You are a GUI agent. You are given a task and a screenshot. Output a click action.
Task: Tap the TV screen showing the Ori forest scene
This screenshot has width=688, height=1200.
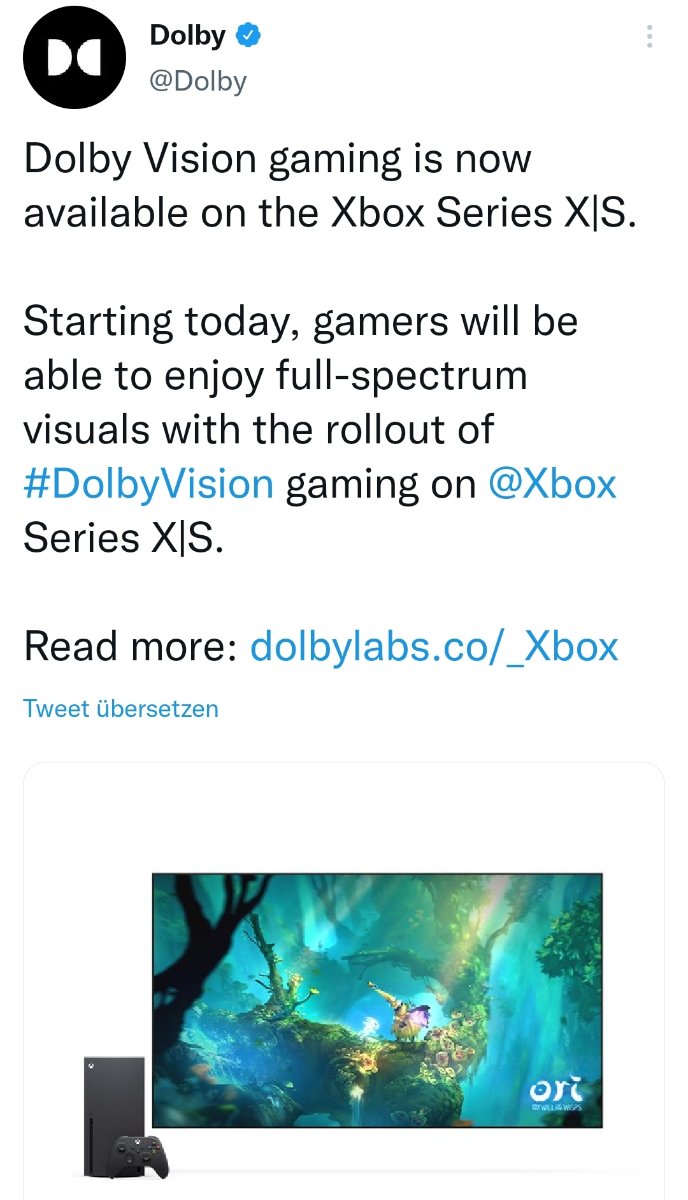coord(377,999)
